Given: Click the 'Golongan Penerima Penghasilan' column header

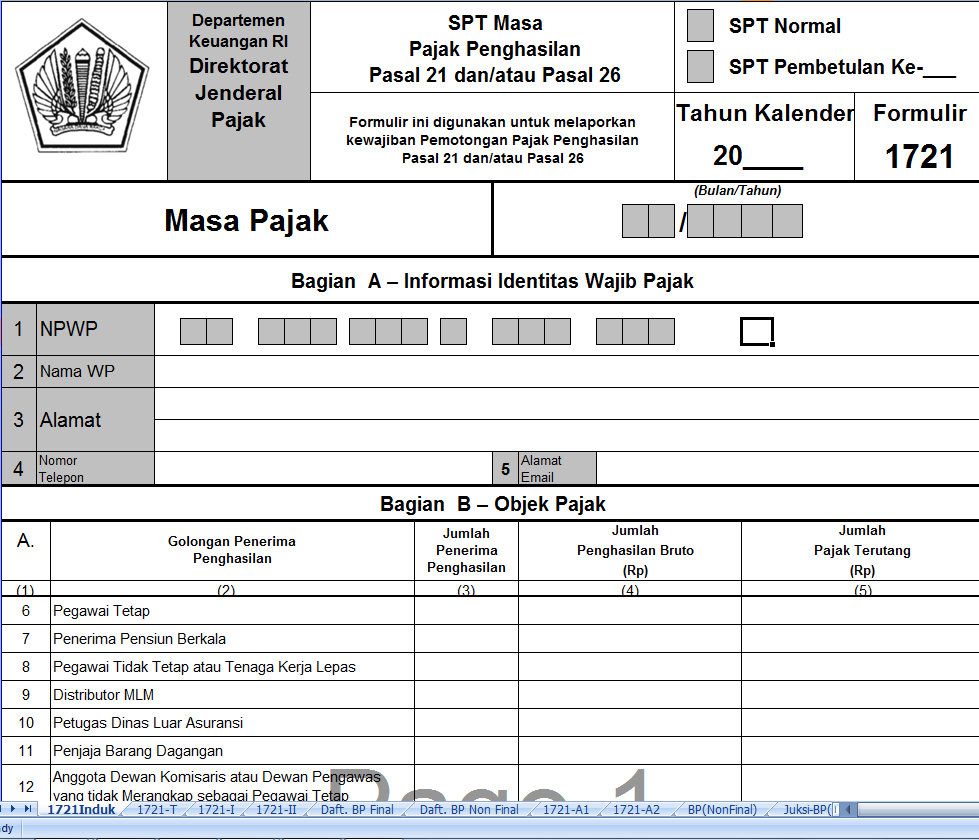Looking at the screenshot, I should tap(232, 550).
